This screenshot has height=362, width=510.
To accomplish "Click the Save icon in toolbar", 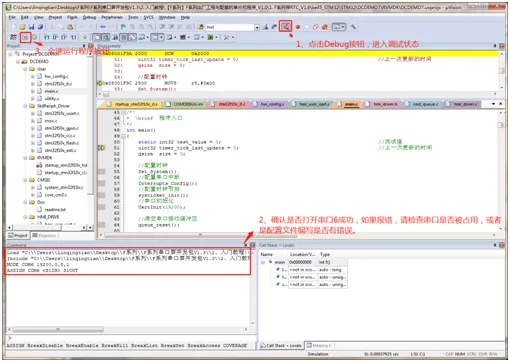I will pos(31,27).
